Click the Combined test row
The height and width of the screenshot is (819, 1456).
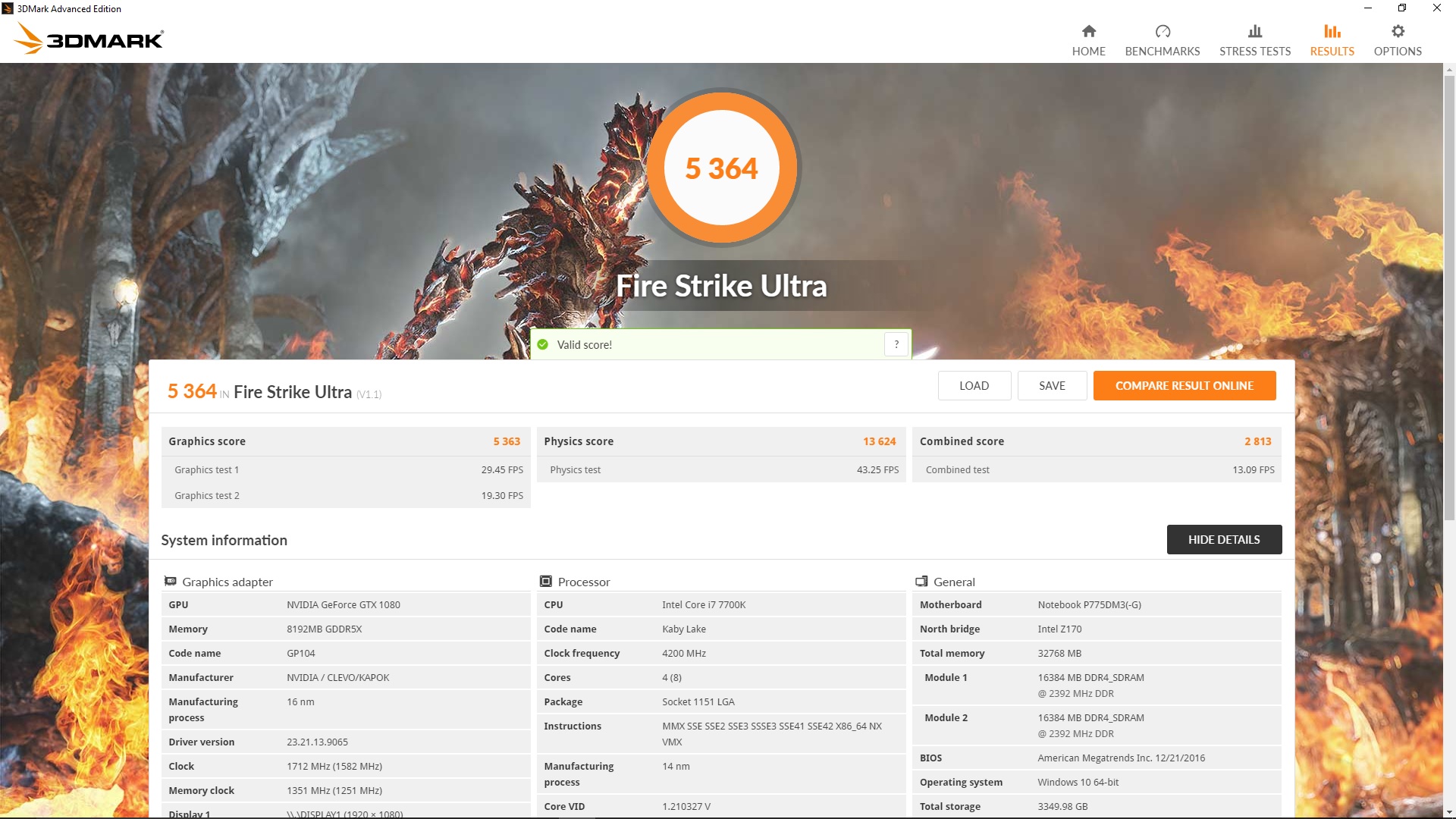[1097, 469]
